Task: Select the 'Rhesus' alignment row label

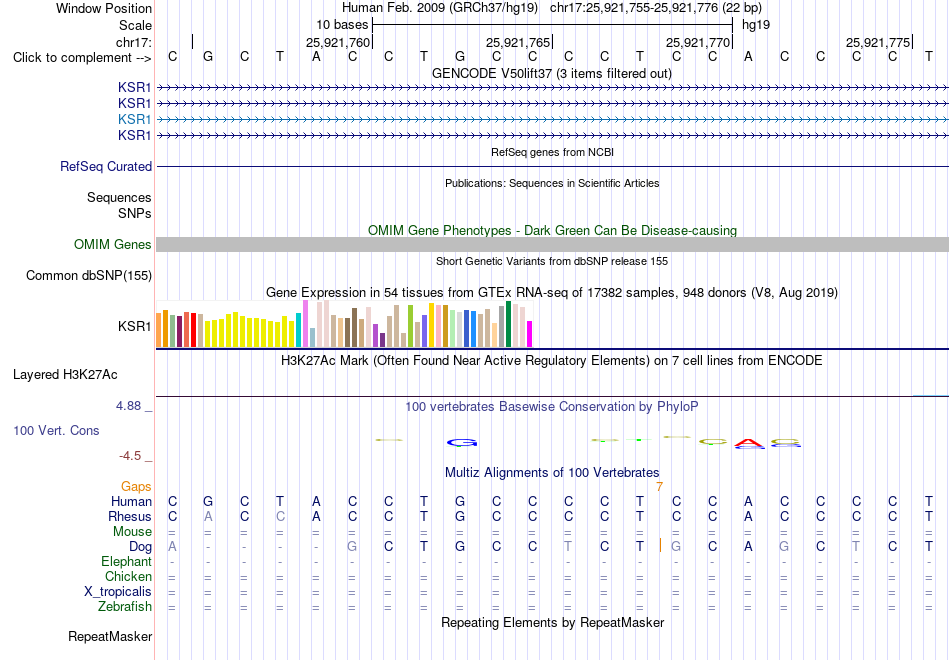Action: click(130, 516)
